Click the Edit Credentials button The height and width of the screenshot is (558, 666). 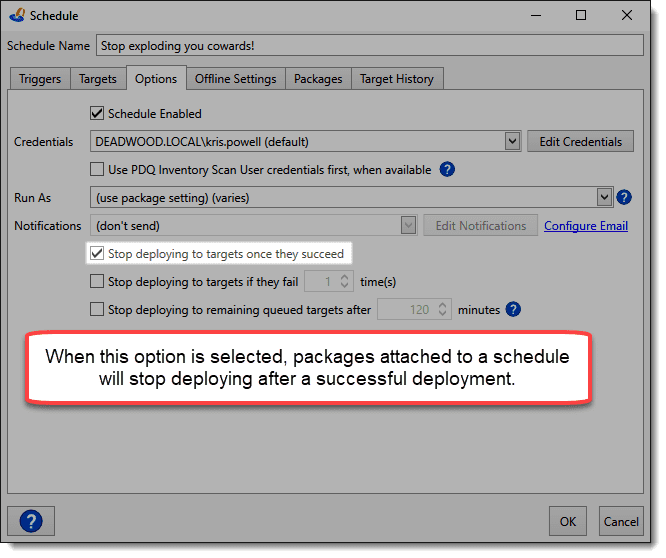tap(581, 141)
